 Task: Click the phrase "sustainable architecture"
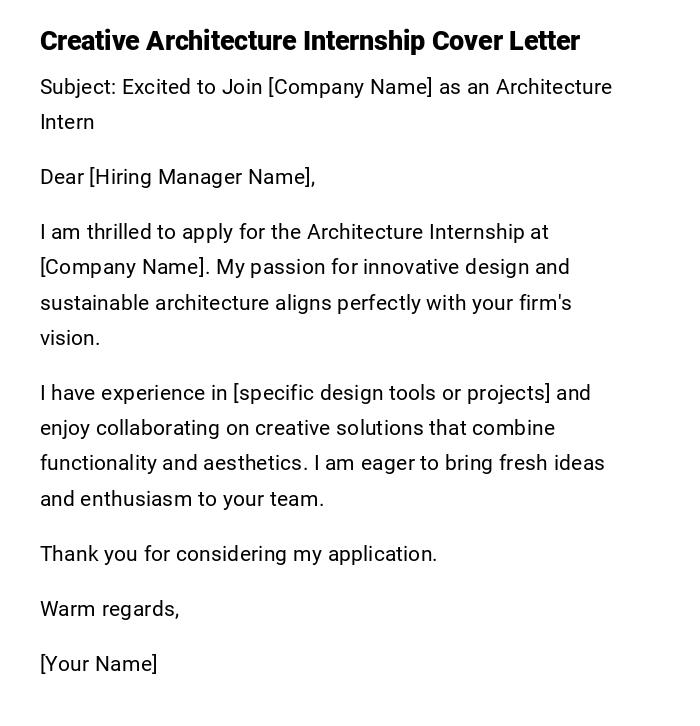155,303
